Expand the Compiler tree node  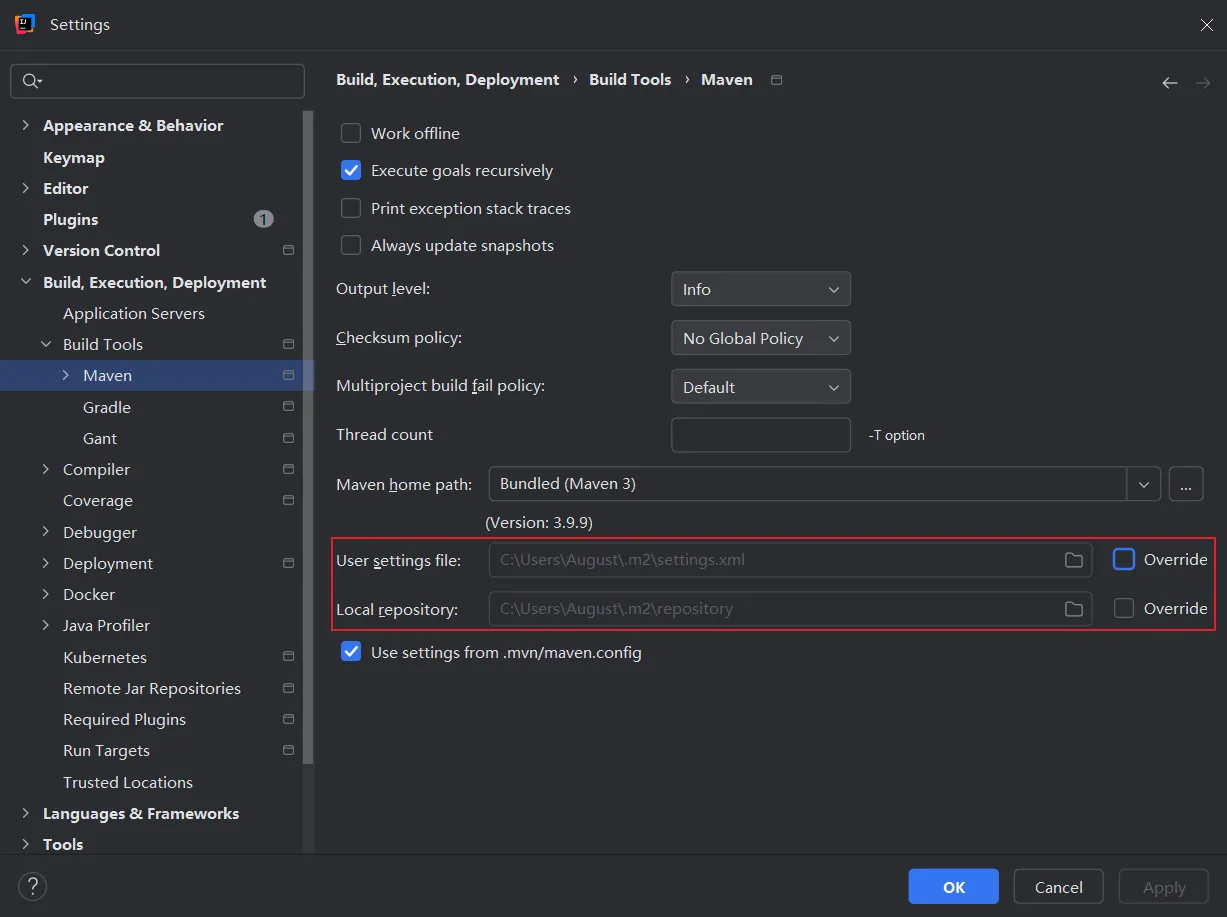pyautogui.click(x=46, y=469)
